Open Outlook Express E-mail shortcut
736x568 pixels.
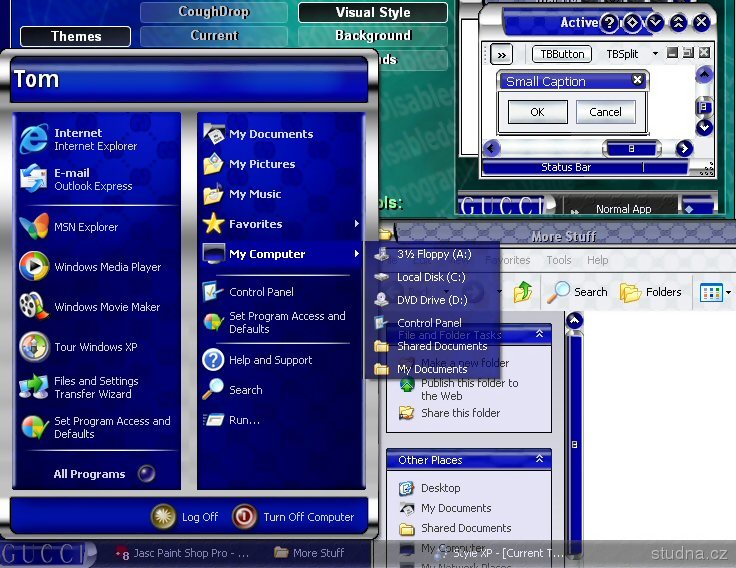click(78, 179)
